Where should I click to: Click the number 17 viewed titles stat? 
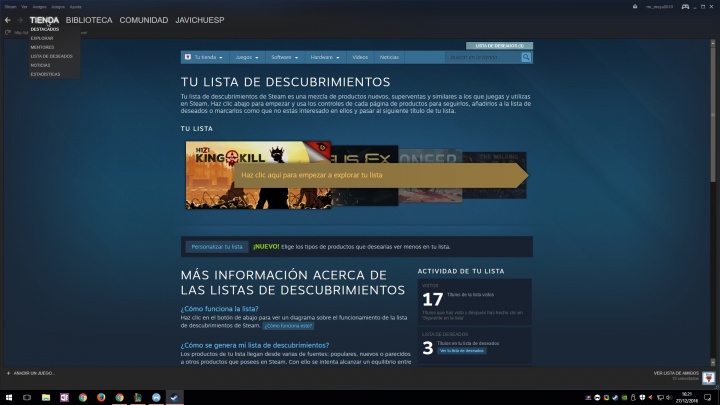click(433, 300)
